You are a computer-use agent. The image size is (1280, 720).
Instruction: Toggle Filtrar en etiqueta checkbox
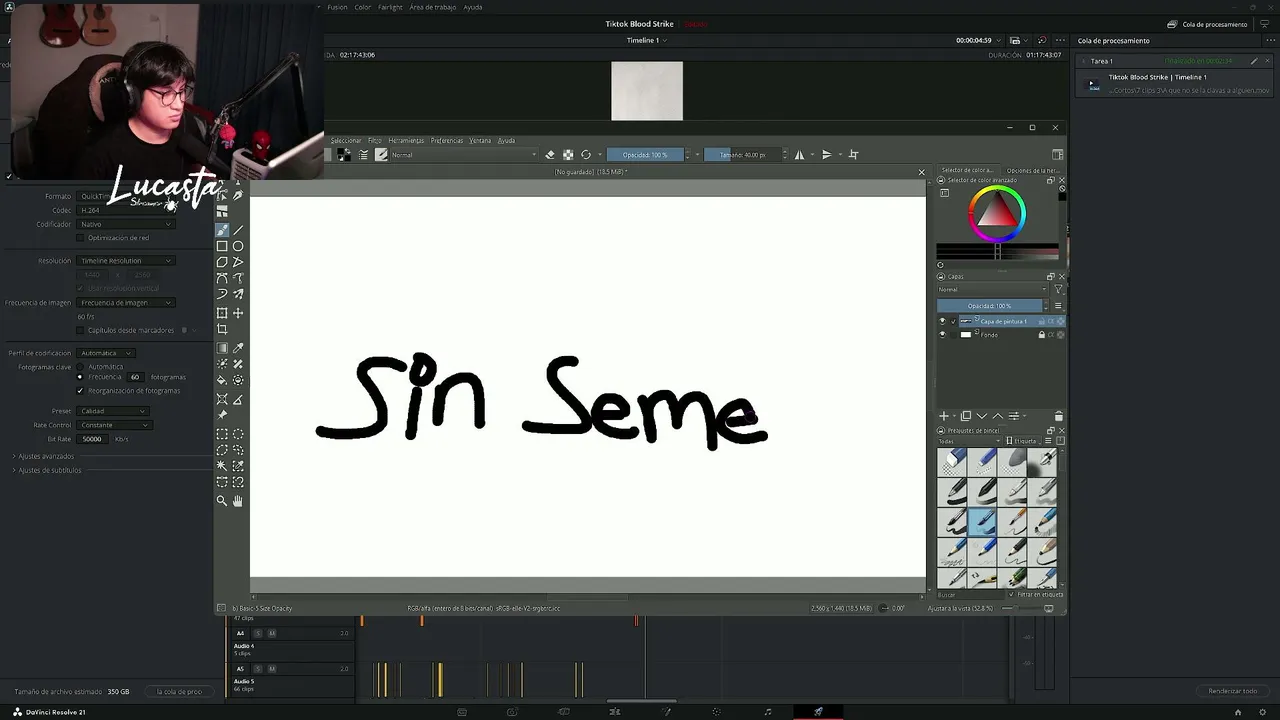(x=1012, y=595)
